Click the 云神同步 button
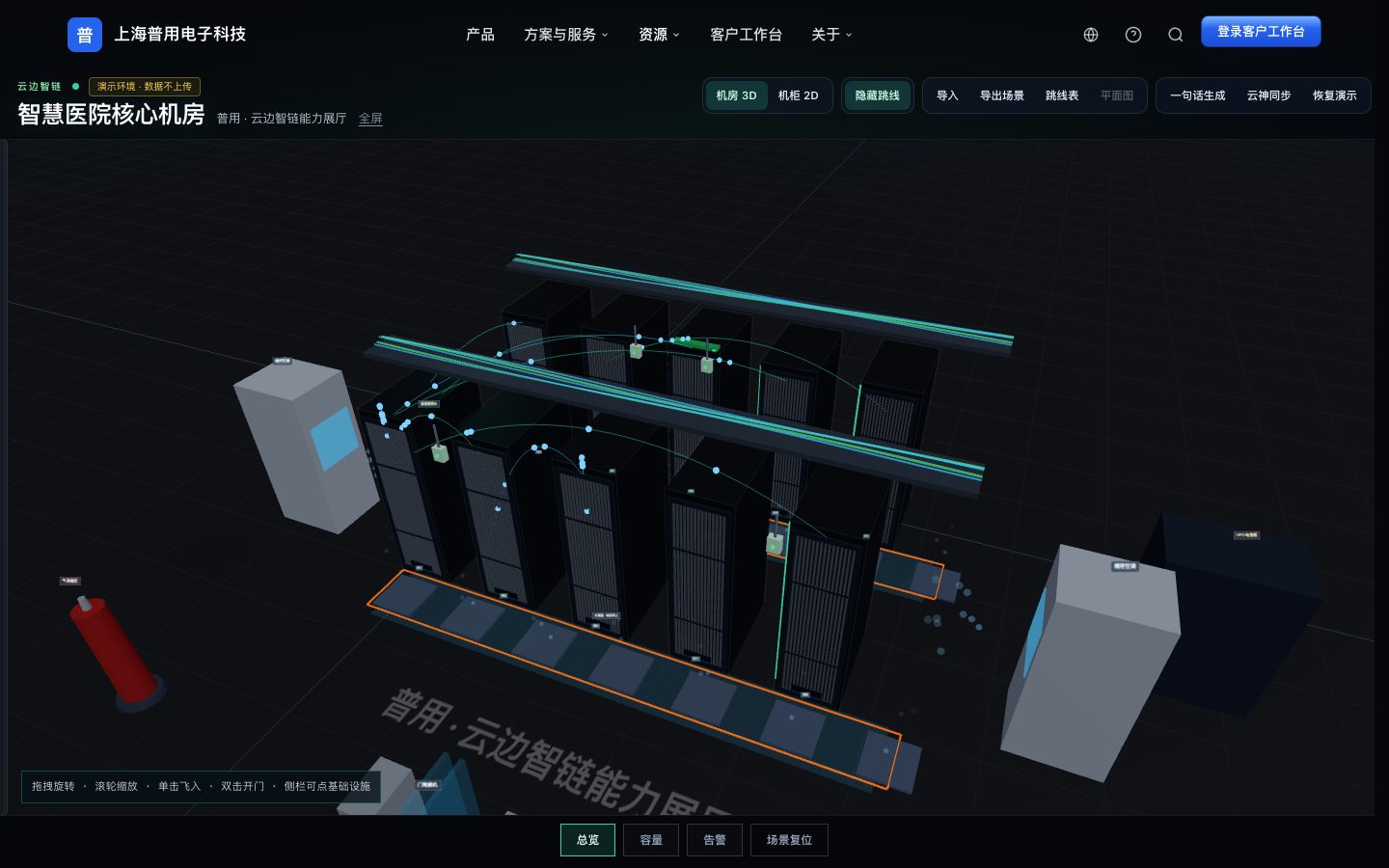The width and height of the screenshot is (1389, 868). click(1268, 95)
